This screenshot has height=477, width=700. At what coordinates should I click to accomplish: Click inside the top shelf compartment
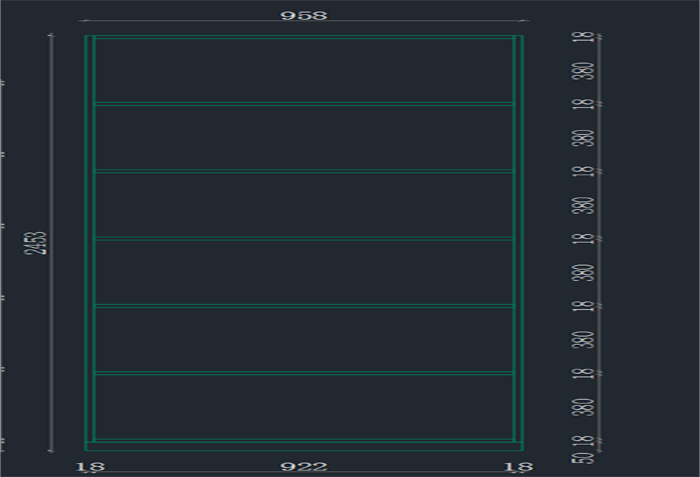coord(304,70)
